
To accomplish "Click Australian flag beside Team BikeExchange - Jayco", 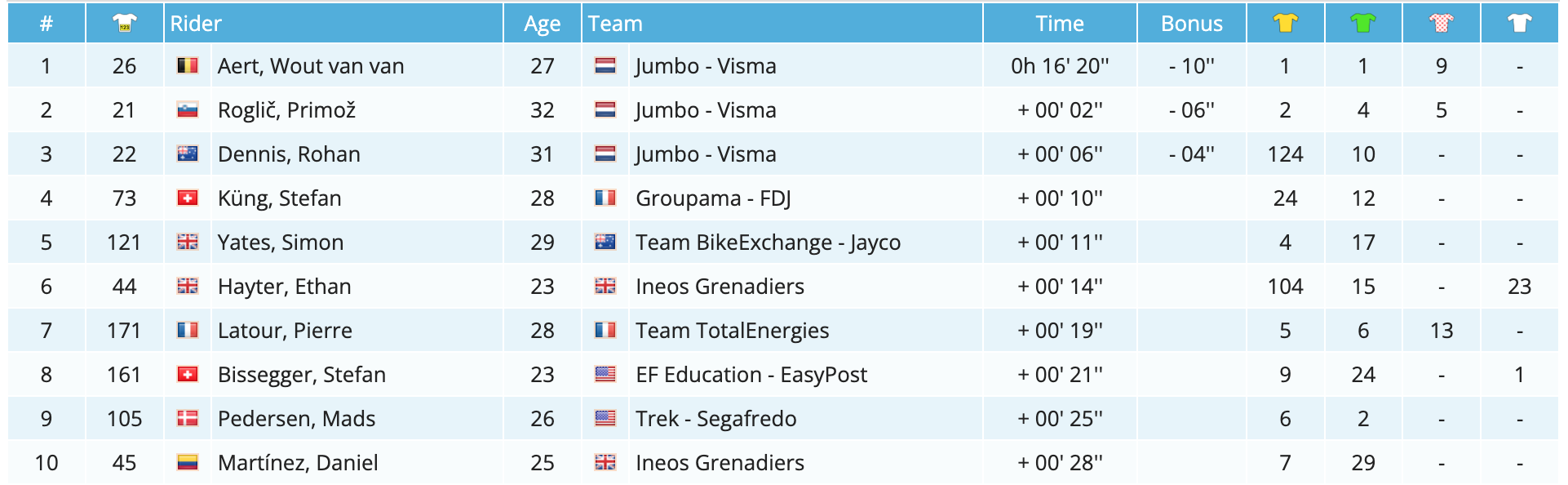I will [605, 242].
